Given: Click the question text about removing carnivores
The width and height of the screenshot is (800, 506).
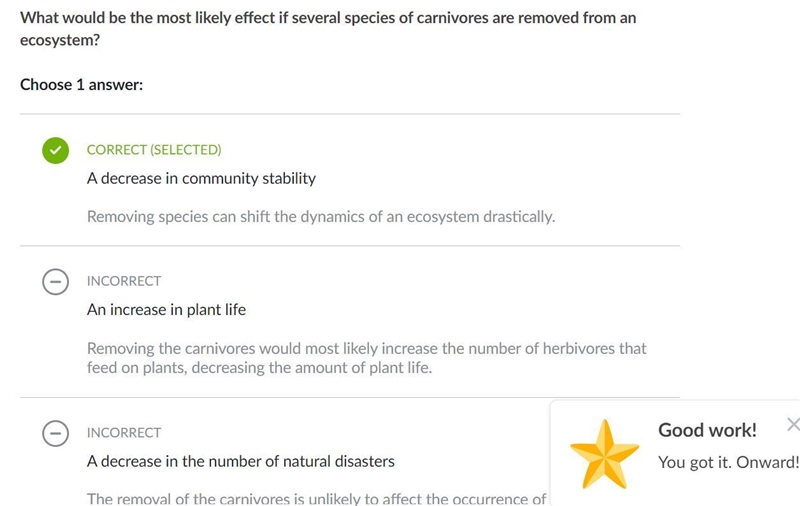Looking at the screenshot, I should (x=328, y=29).
